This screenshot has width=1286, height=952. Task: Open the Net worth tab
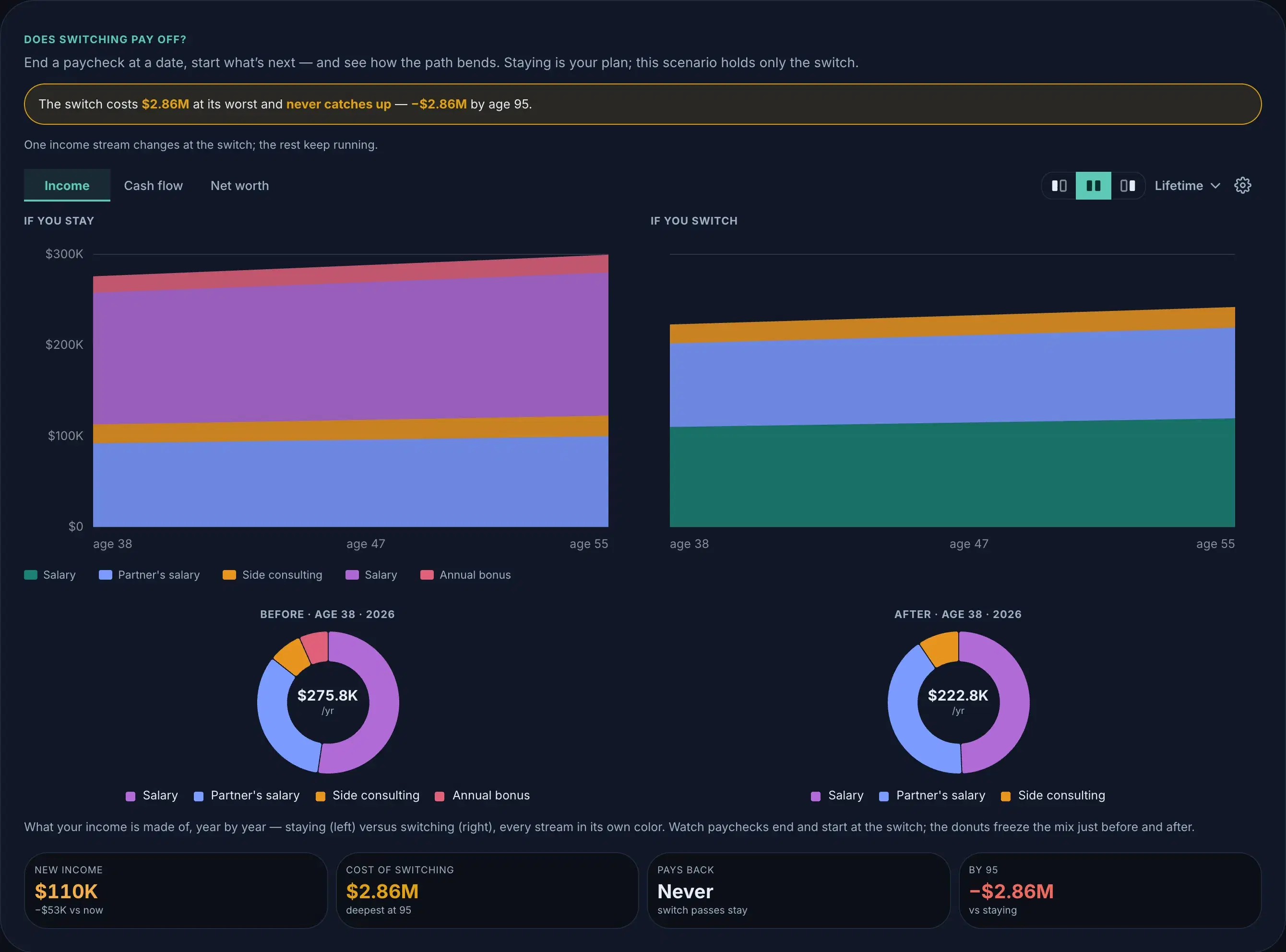point(239,186)
